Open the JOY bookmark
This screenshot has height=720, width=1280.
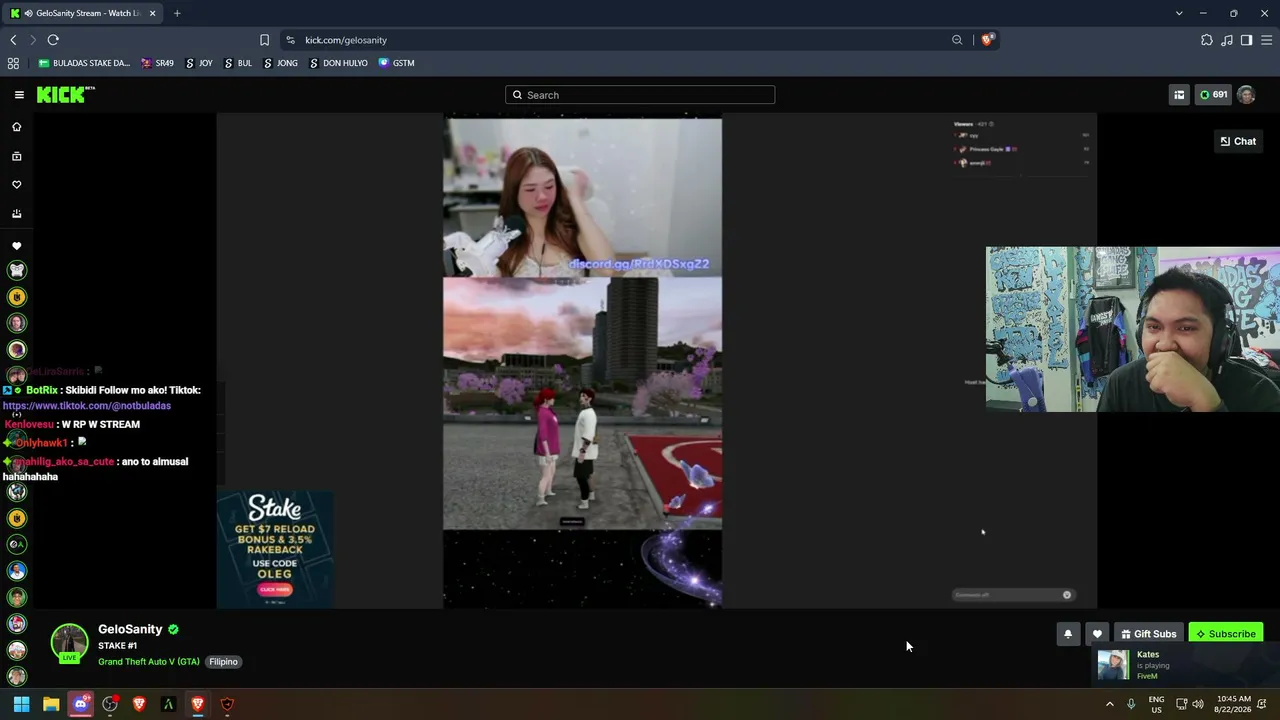click(199, 63)
